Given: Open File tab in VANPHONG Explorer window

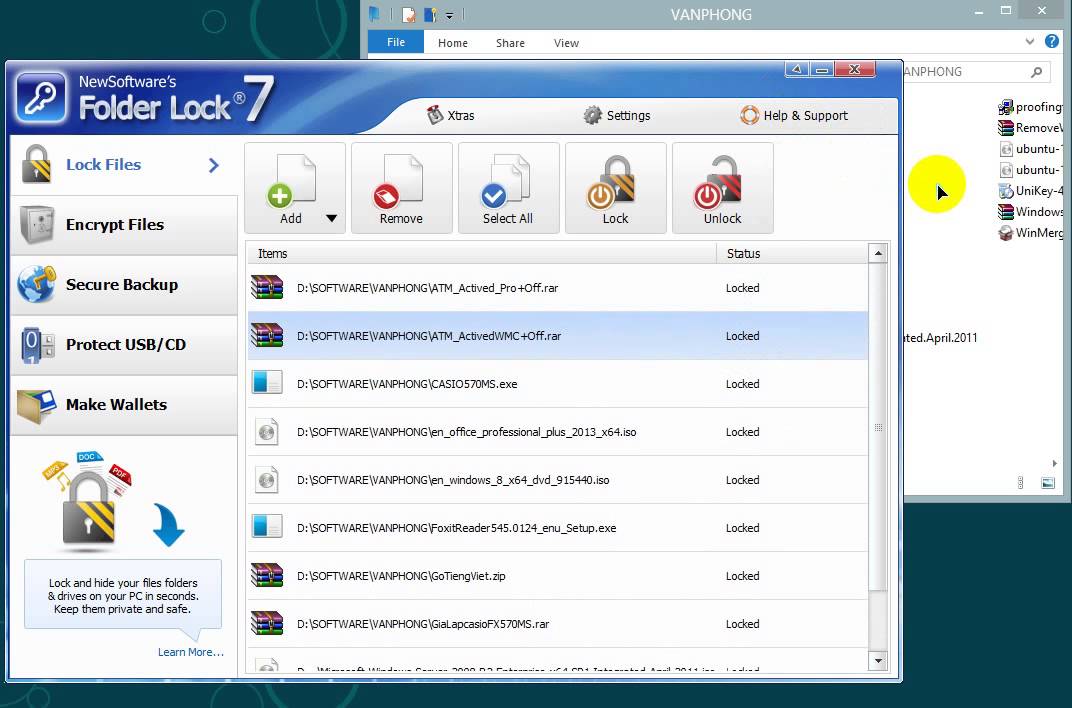Looking at the screenshot, I should point(396,42).
